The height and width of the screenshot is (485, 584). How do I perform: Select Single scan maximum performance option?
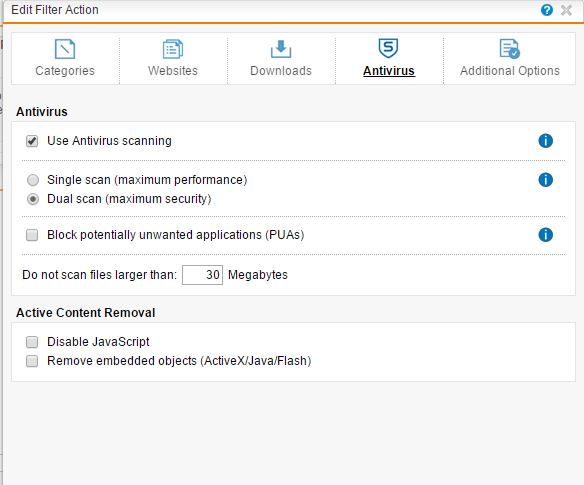[33, 180]
